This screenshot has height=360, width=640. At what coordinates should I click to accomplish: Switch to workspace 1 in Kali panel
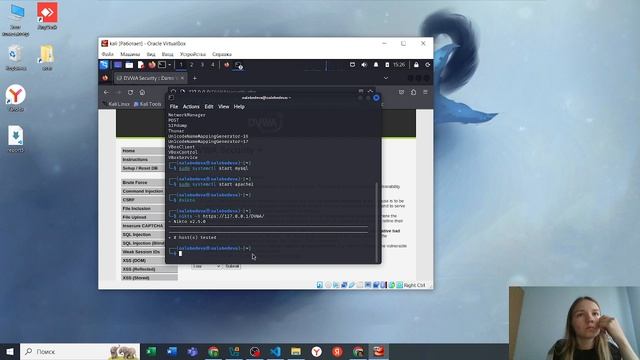tap(181, 65)
